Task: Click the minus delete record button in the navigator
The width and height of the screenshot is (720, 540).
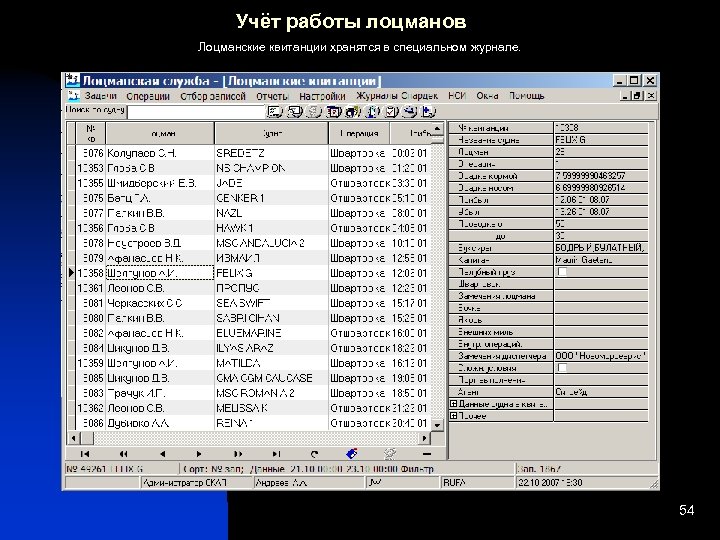Action: click(x=427, y=454)
